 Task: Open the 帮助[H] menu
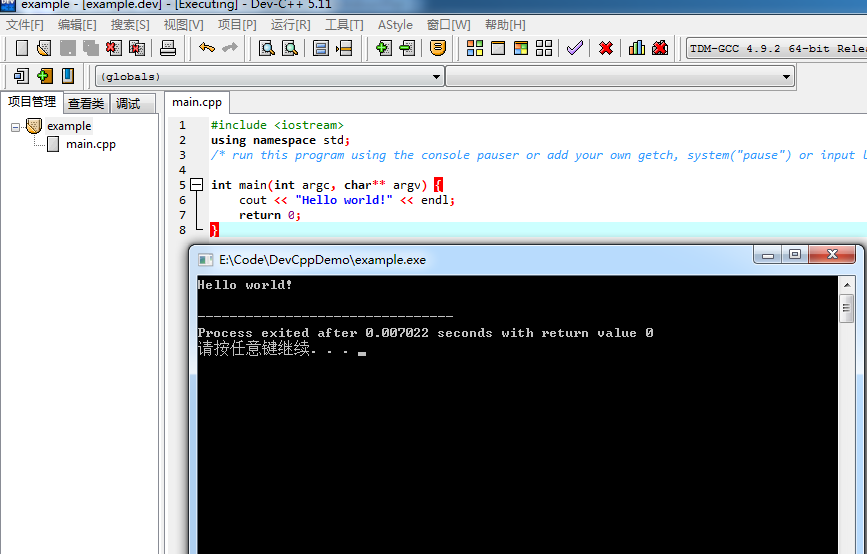tap(505, 25)
